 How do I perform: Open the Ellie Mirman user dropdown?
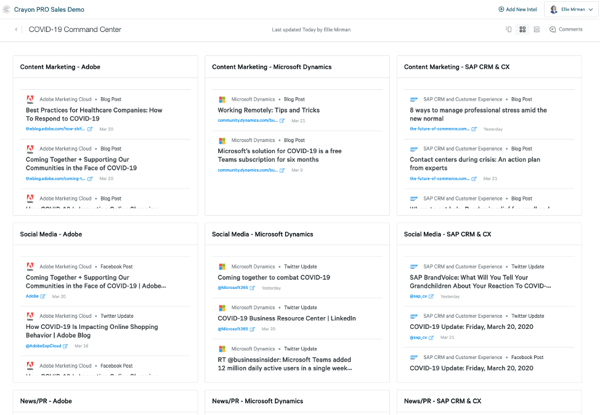point(590,9)
